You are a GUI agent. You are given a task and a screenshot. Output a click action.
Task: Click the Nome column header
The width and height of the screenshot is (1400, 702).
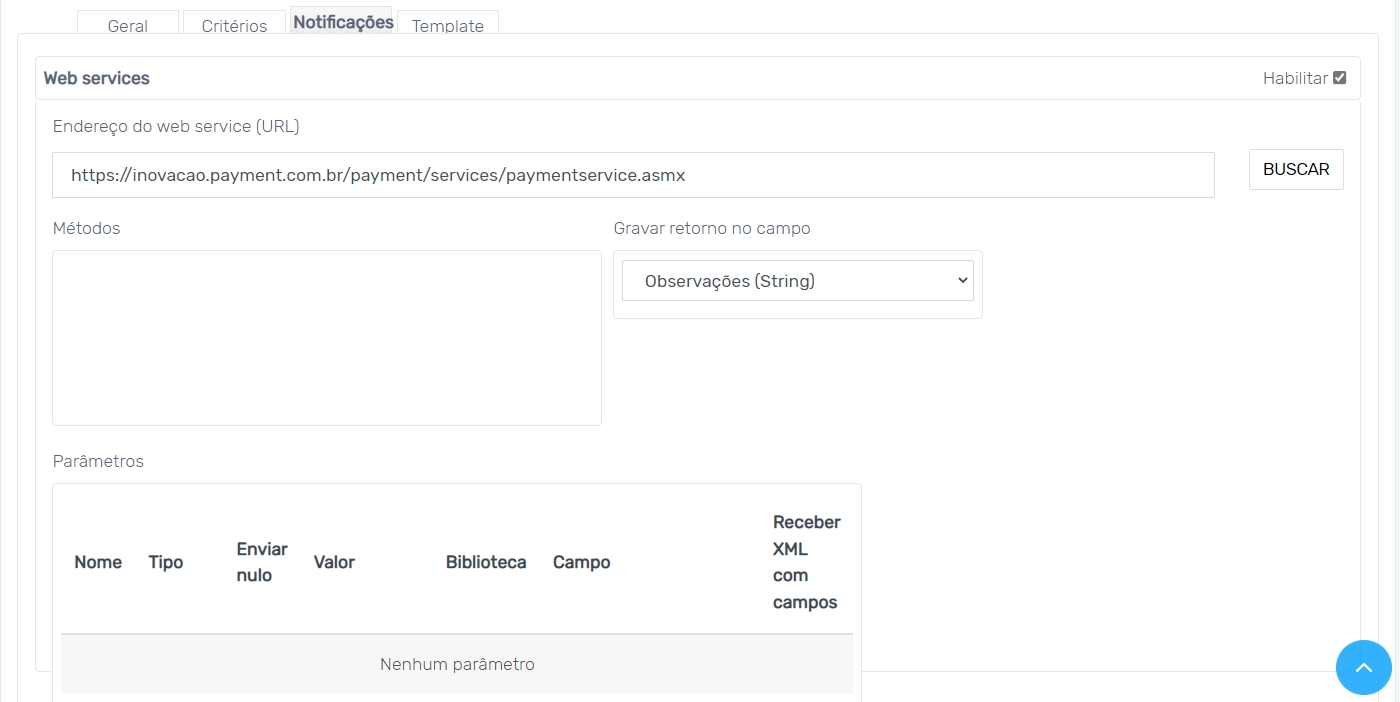point(98,562)
